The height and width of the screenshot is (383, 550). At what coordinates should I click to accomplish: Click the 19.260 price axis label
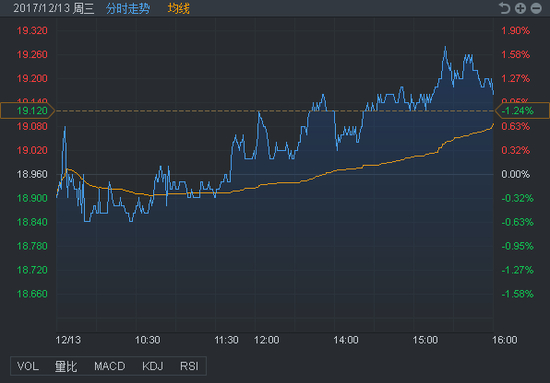(x=32, y=55)
